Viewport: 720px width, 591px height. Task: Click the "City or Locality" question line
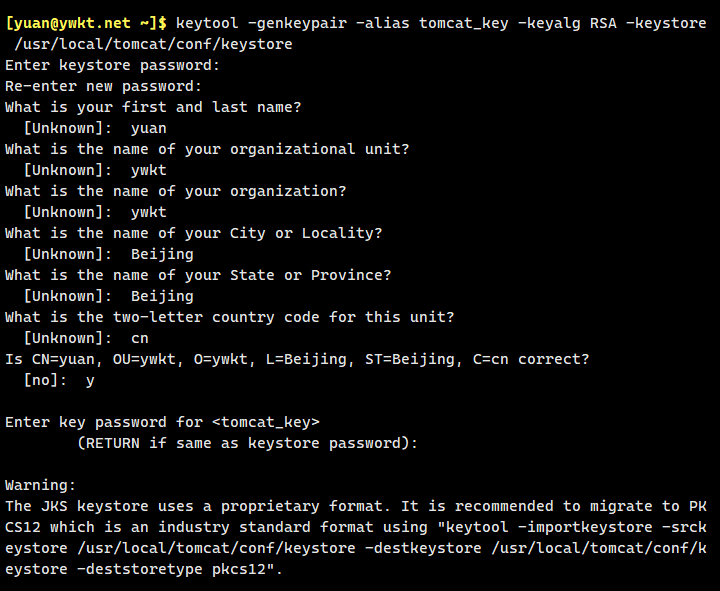(194, 233)
